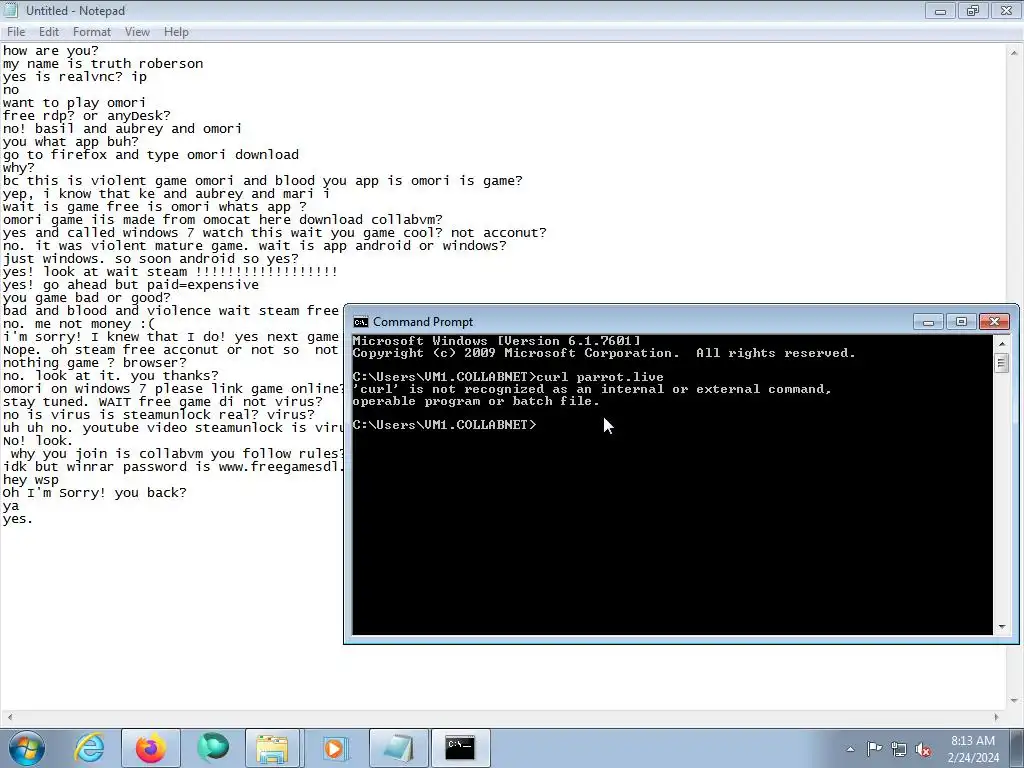
Task: Click 'Microsoft Windows [Version 6.1.7601]' line
Action: point(496,342)
